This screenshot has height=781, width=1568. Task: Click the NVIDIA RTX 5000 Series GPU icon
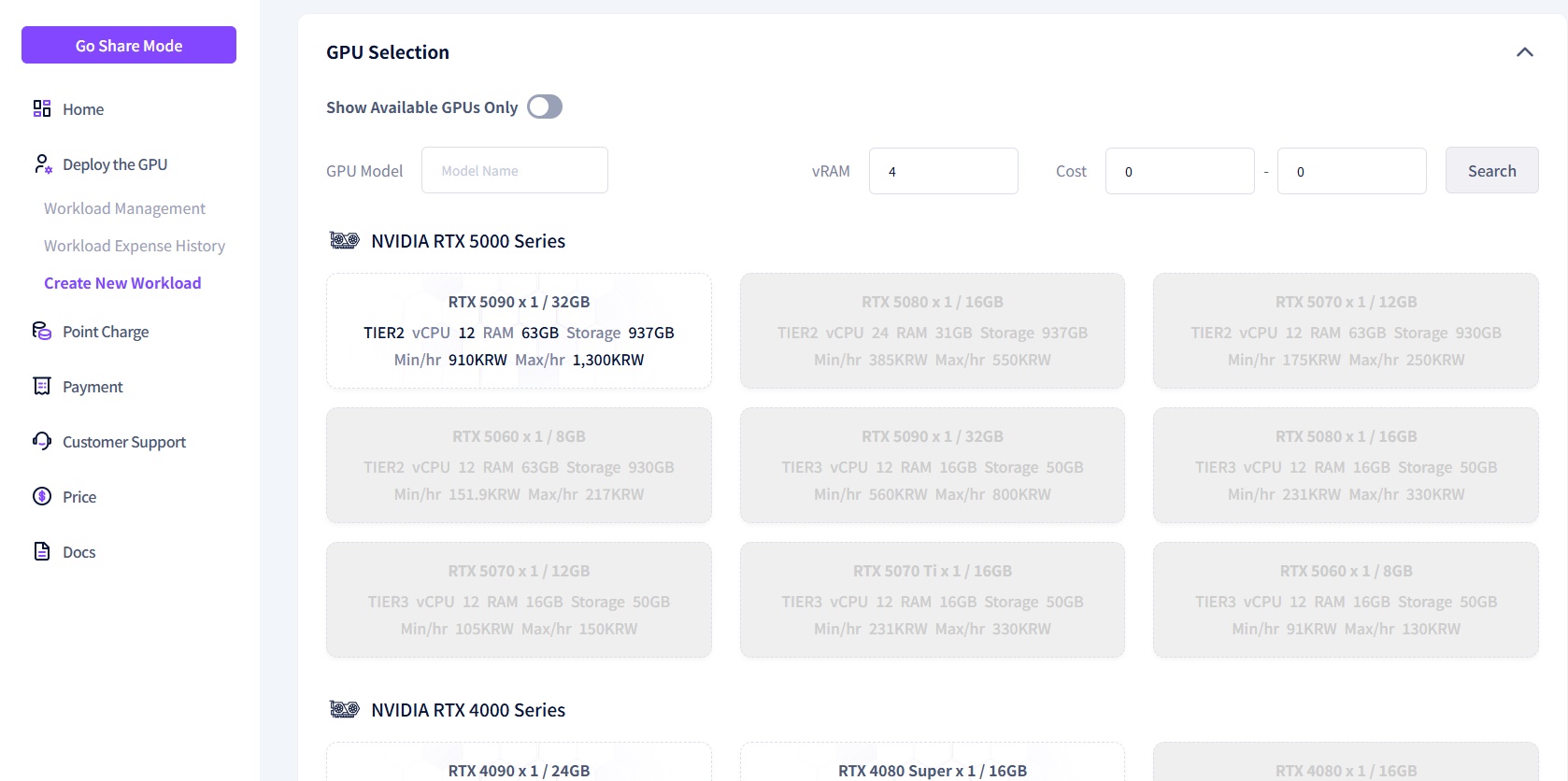344,241
